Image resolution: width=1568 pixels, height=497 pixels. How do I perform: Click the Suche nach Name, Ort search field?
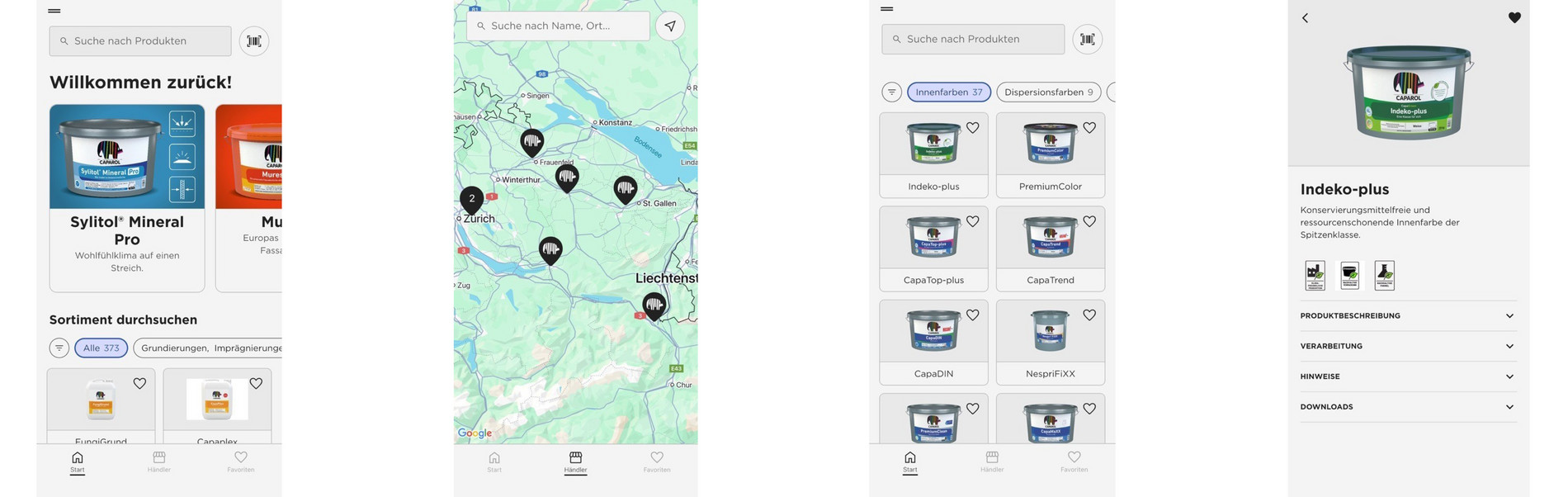click(x=558, y=26)
